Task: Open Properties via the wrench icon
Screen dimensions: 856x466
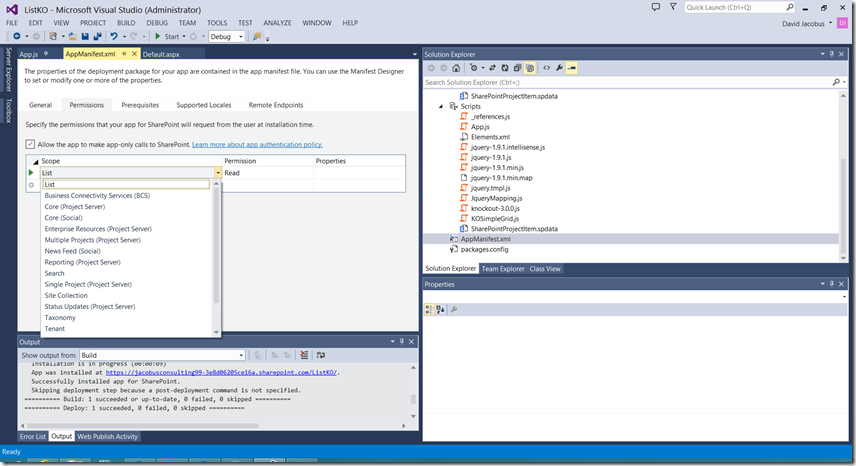Action: pyautogui.click(x=559, y=68)
